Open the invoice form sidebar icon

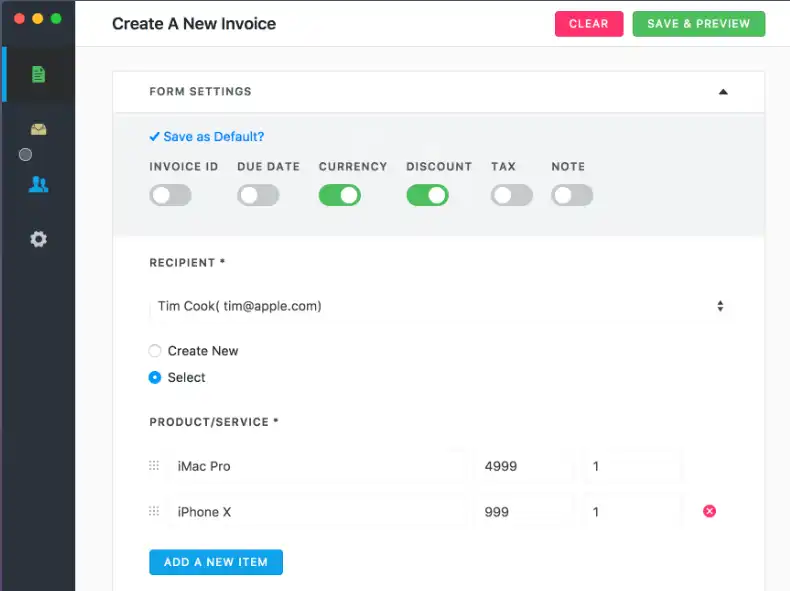(x=38, y=74)
